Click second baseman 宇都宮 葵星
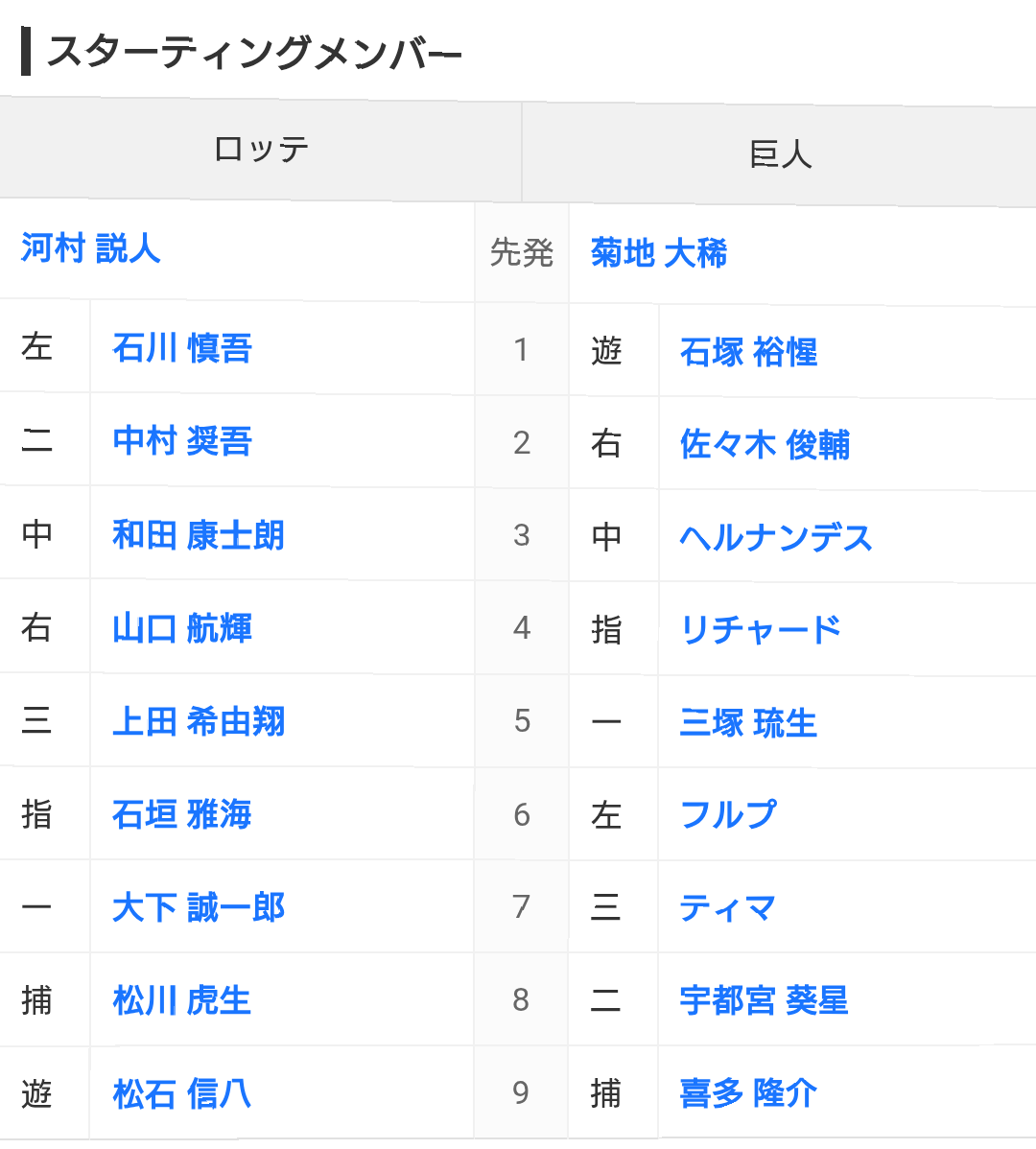The height and width of the screenshot is (1149, 1036). tap(765, 1001)
